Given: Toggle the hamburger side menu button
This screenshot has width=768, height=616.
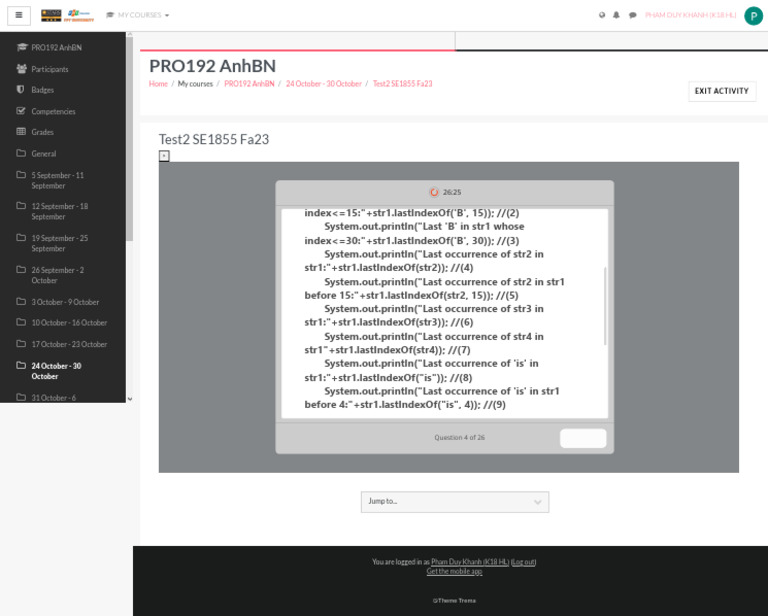Looking at the screenshot, I should click(19, 15).
